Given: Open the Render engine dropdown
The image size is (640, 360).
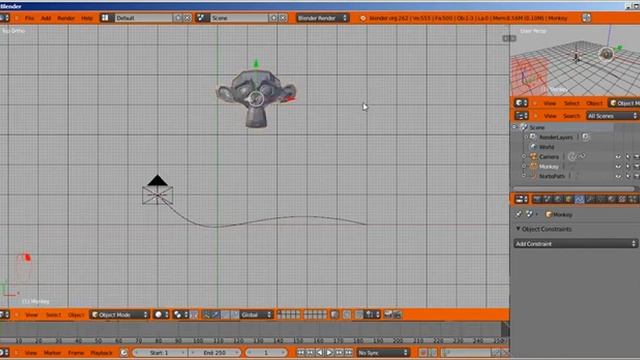Looking at the screenshot, I should pos(322,18).
